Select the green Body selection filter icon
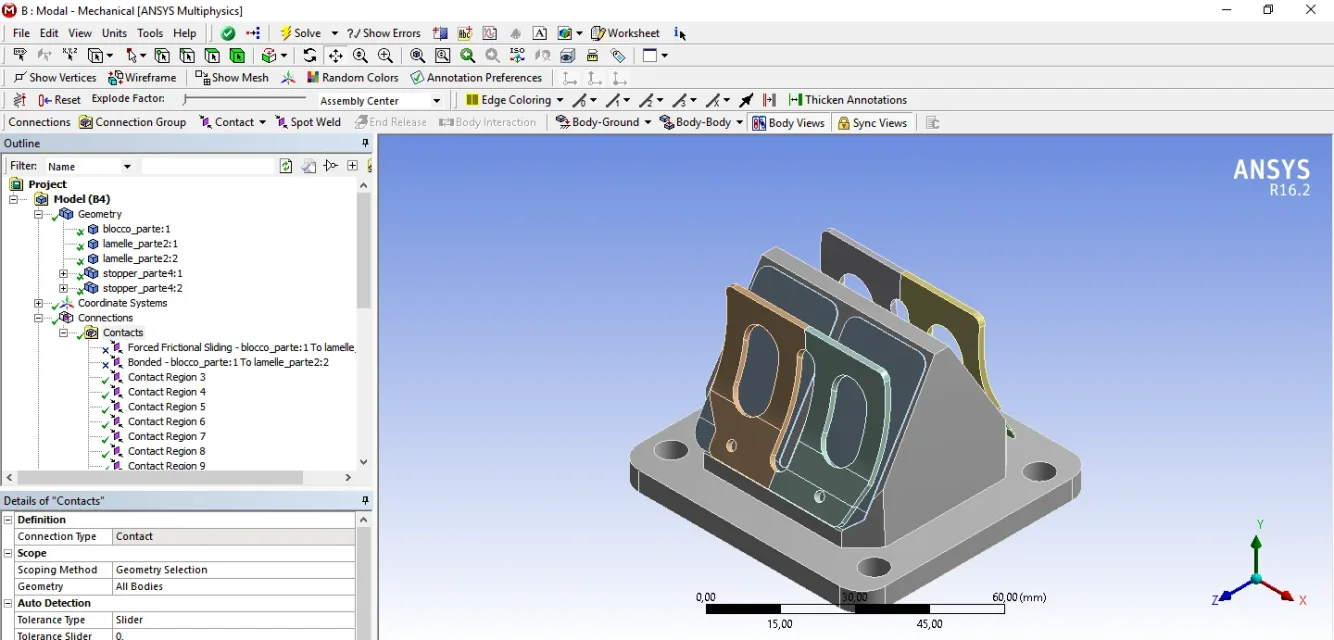The height and width of the screenshot is (640, 1334). (x=237, y=56)
